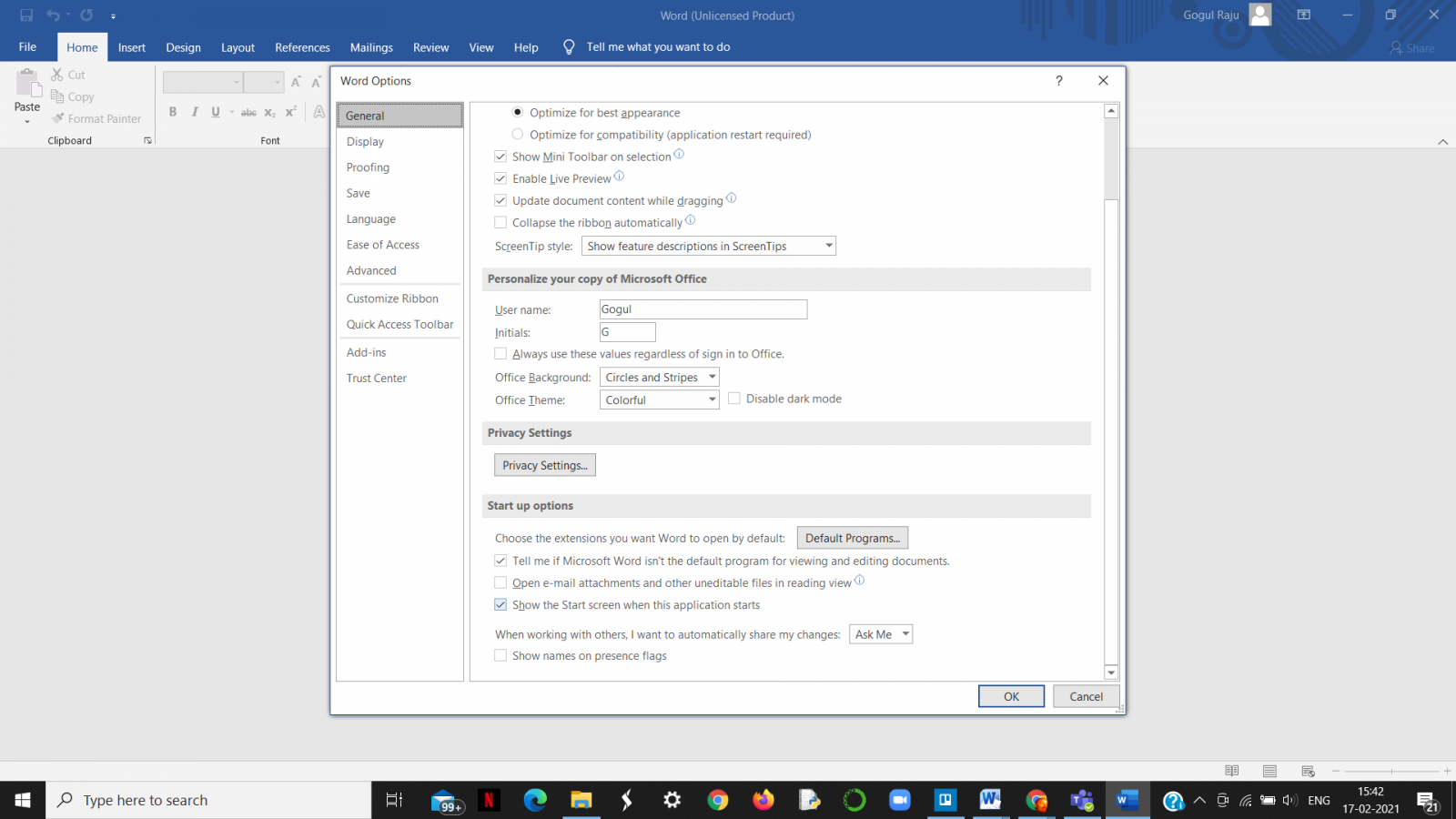Toggle Underline in the Font group
1456x819 pixels.
[216, 112]
